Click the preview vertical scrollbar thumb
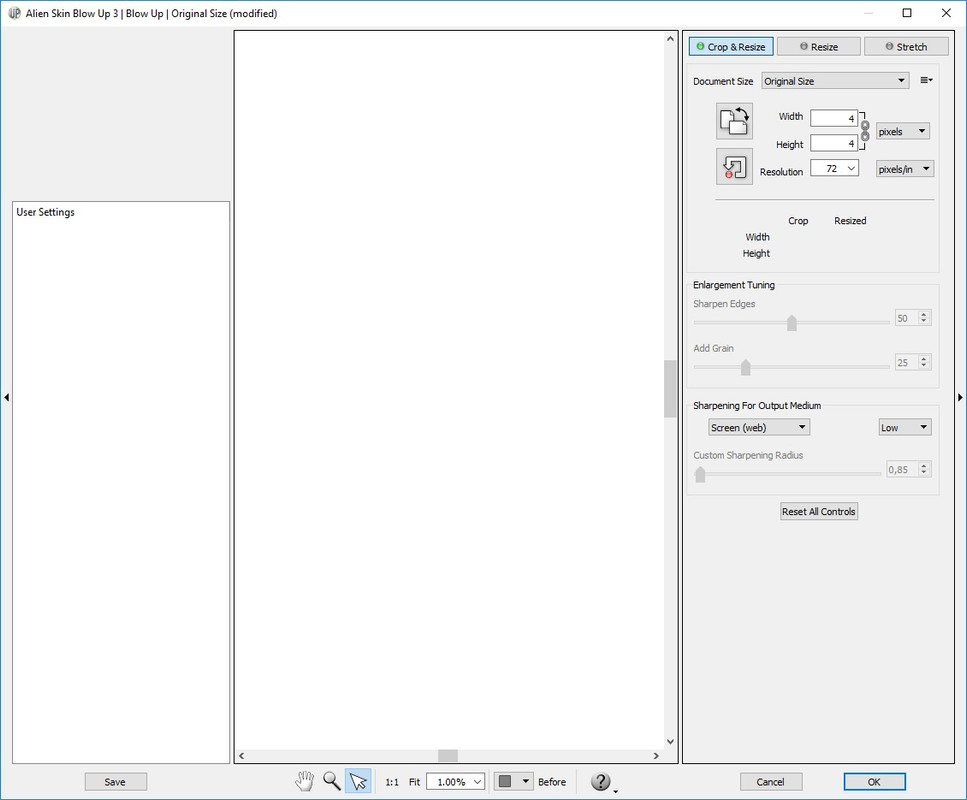The height and width of the screenshot is (800, 967). tap(670, 389)
